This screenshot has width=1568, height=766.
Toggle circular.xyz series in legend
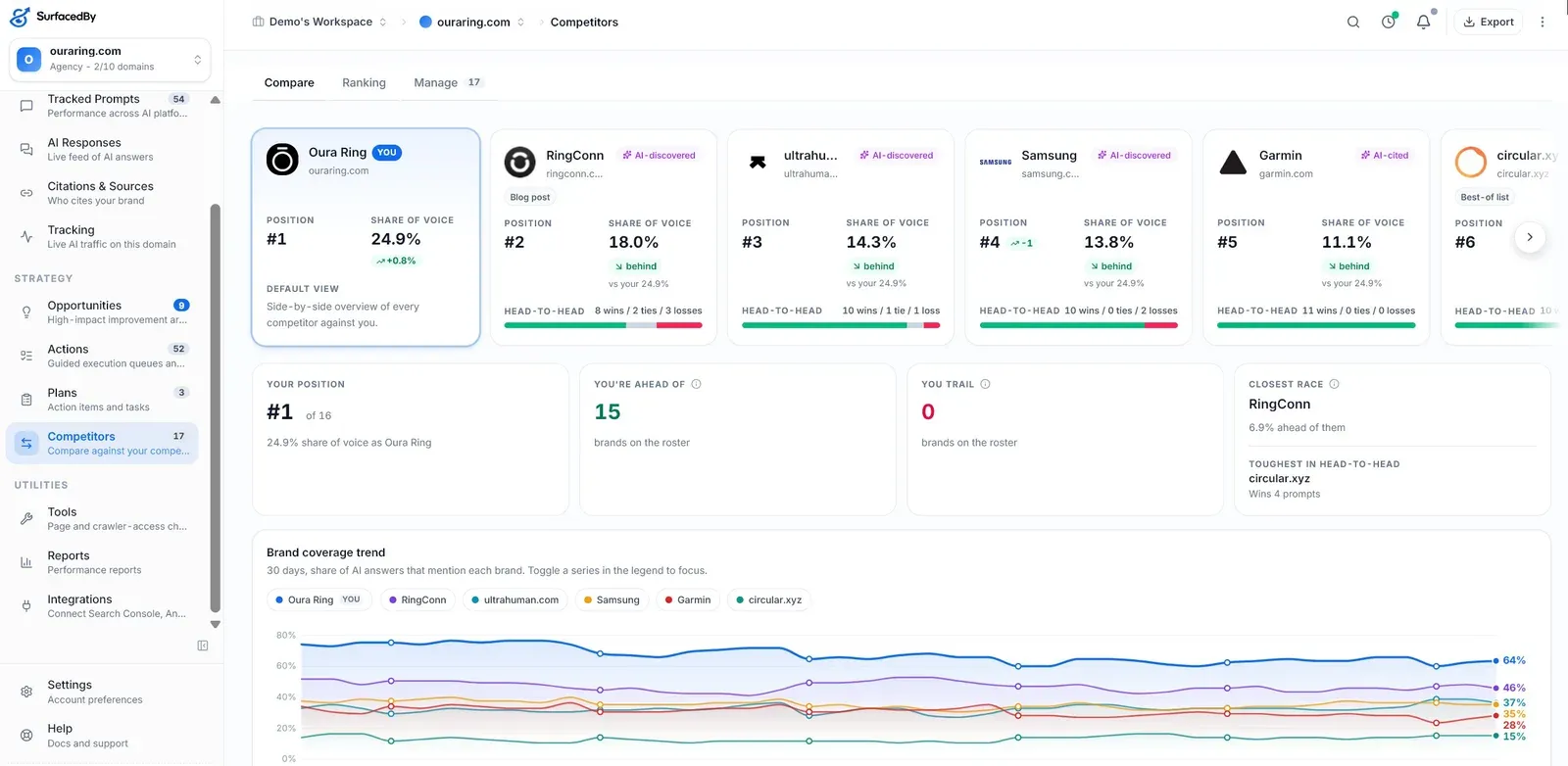[x=769, y=599]
